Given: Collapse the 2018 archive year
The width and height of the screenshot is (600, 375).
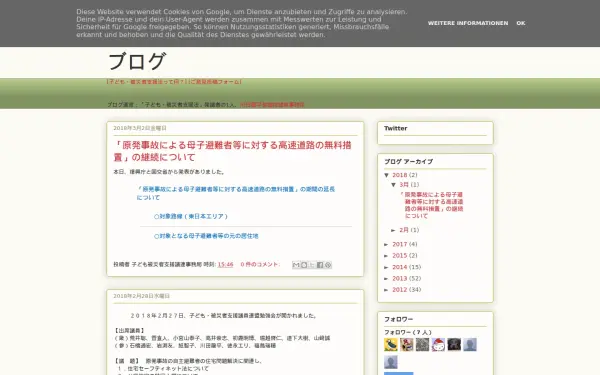Looking at the screenshot, I should [x=387, y=175].
